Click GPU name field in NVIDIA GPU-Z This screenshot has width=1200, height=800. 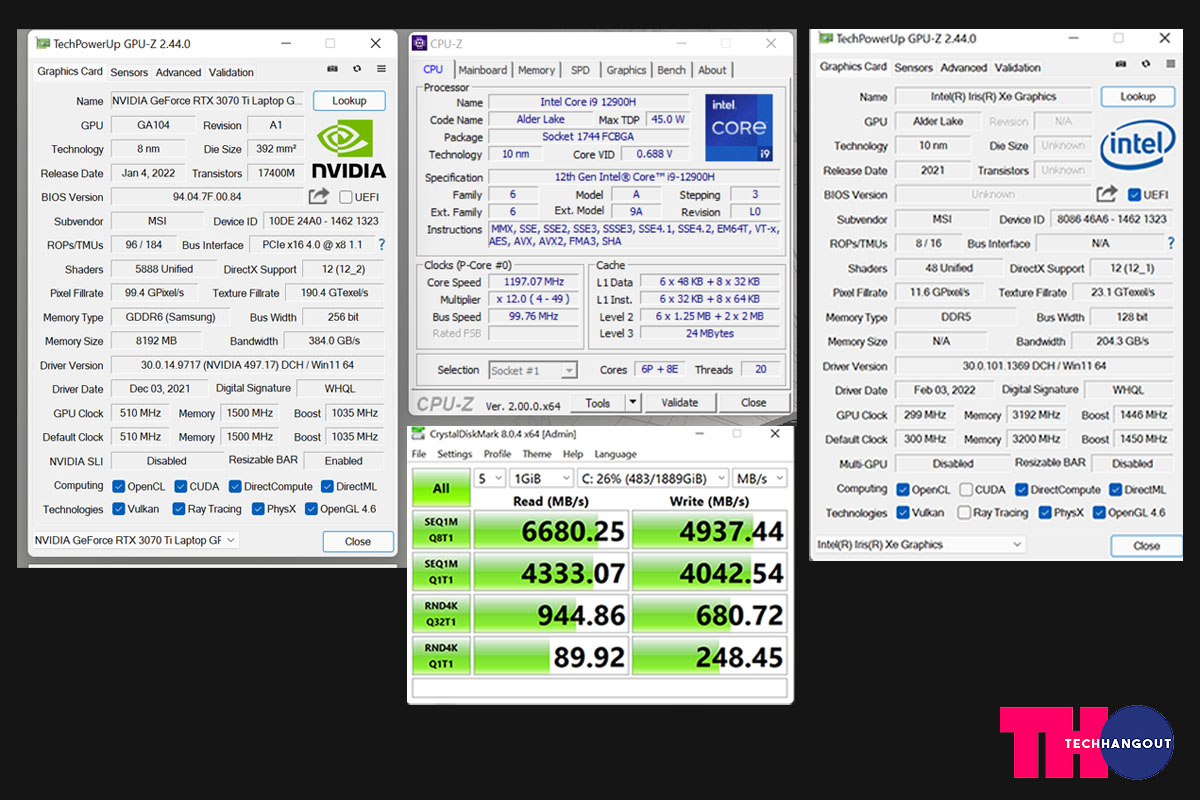(206, 101)
